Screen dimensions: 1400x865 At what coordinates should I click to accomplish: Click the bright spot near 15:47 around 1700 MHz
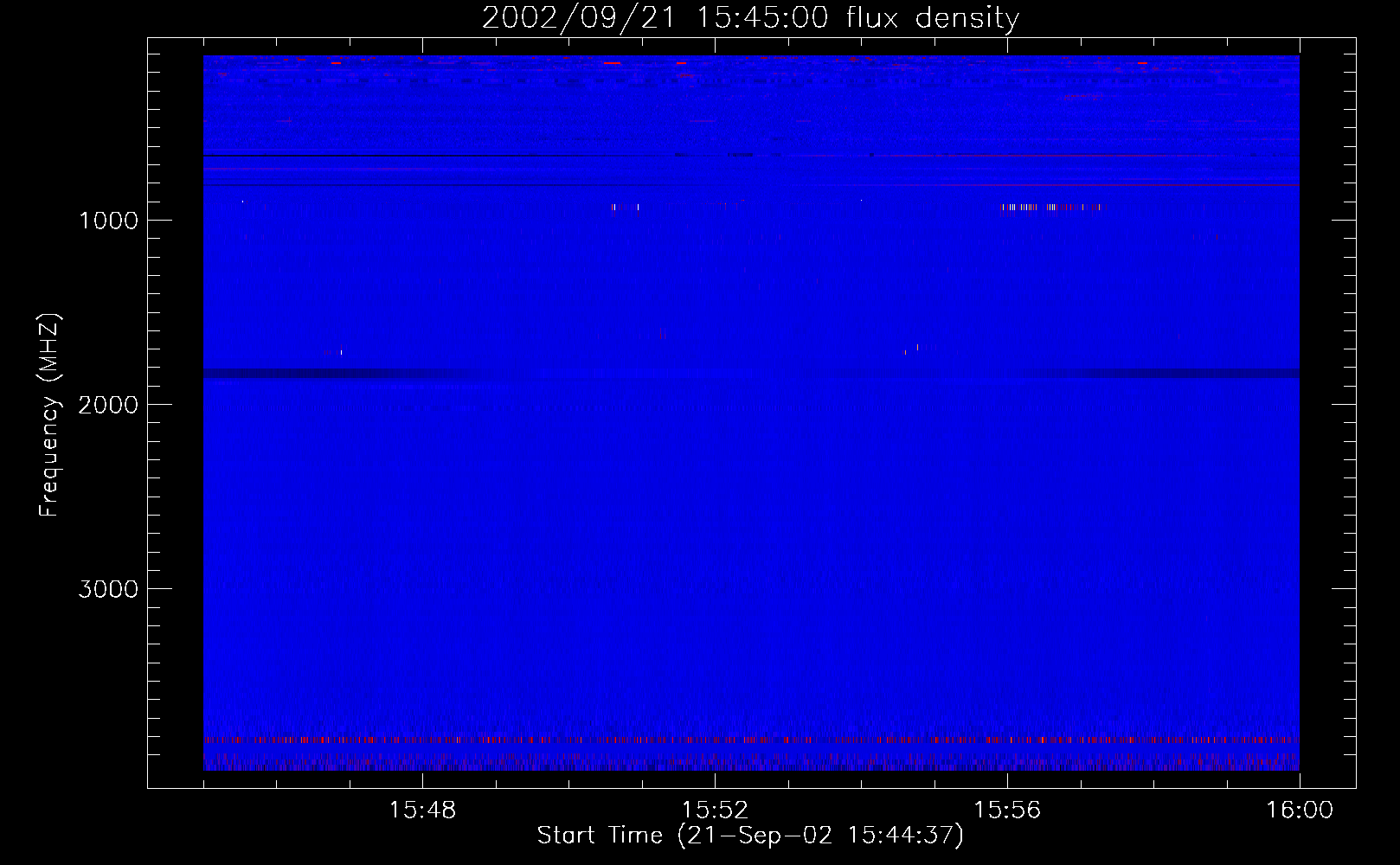340,351
